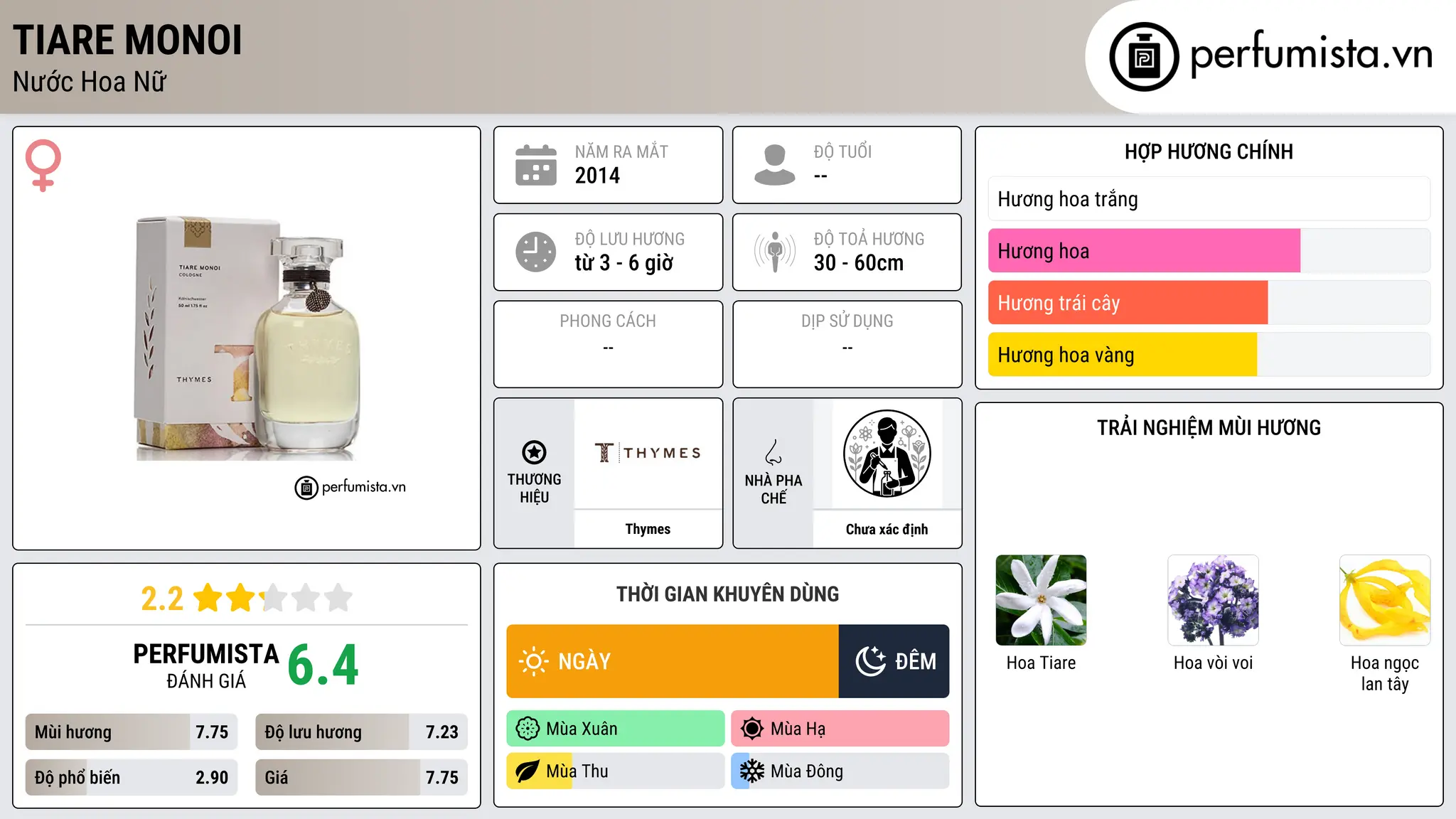Click the Chưa xác định perfumer label

(x=887, y=529)
